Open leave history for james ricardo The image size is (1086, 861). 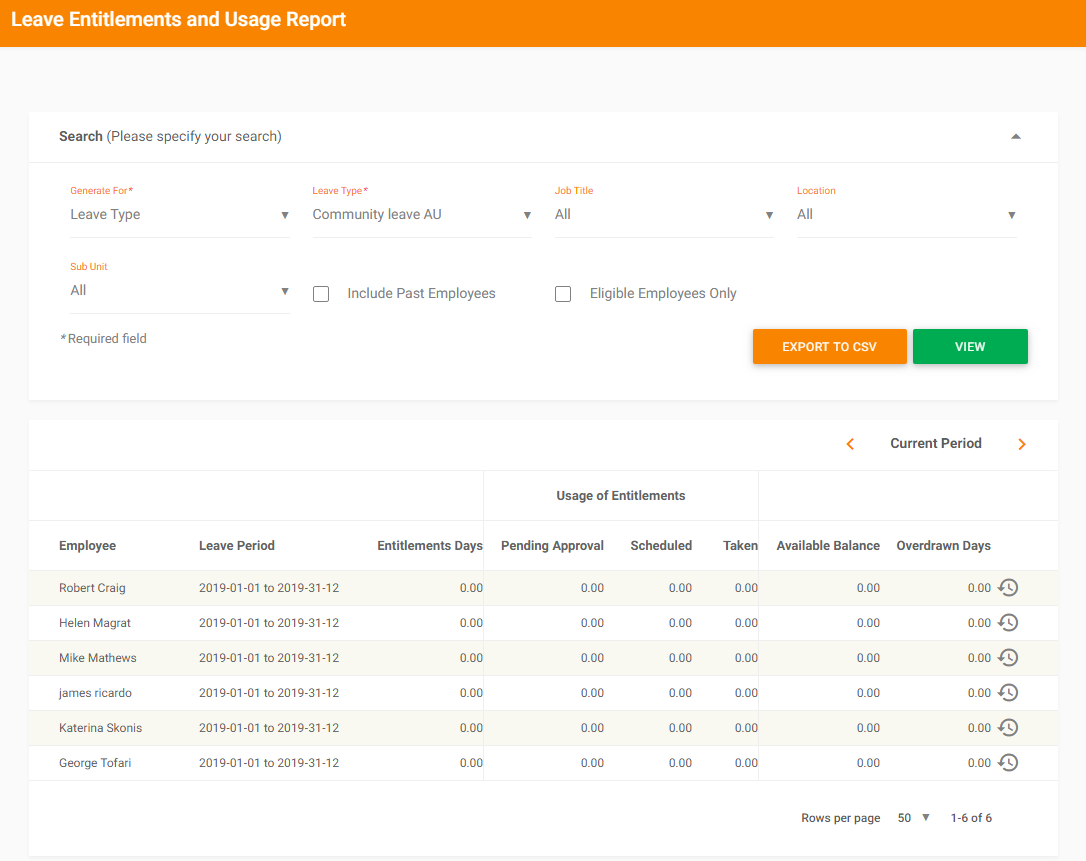click(x=1008, y=693)
